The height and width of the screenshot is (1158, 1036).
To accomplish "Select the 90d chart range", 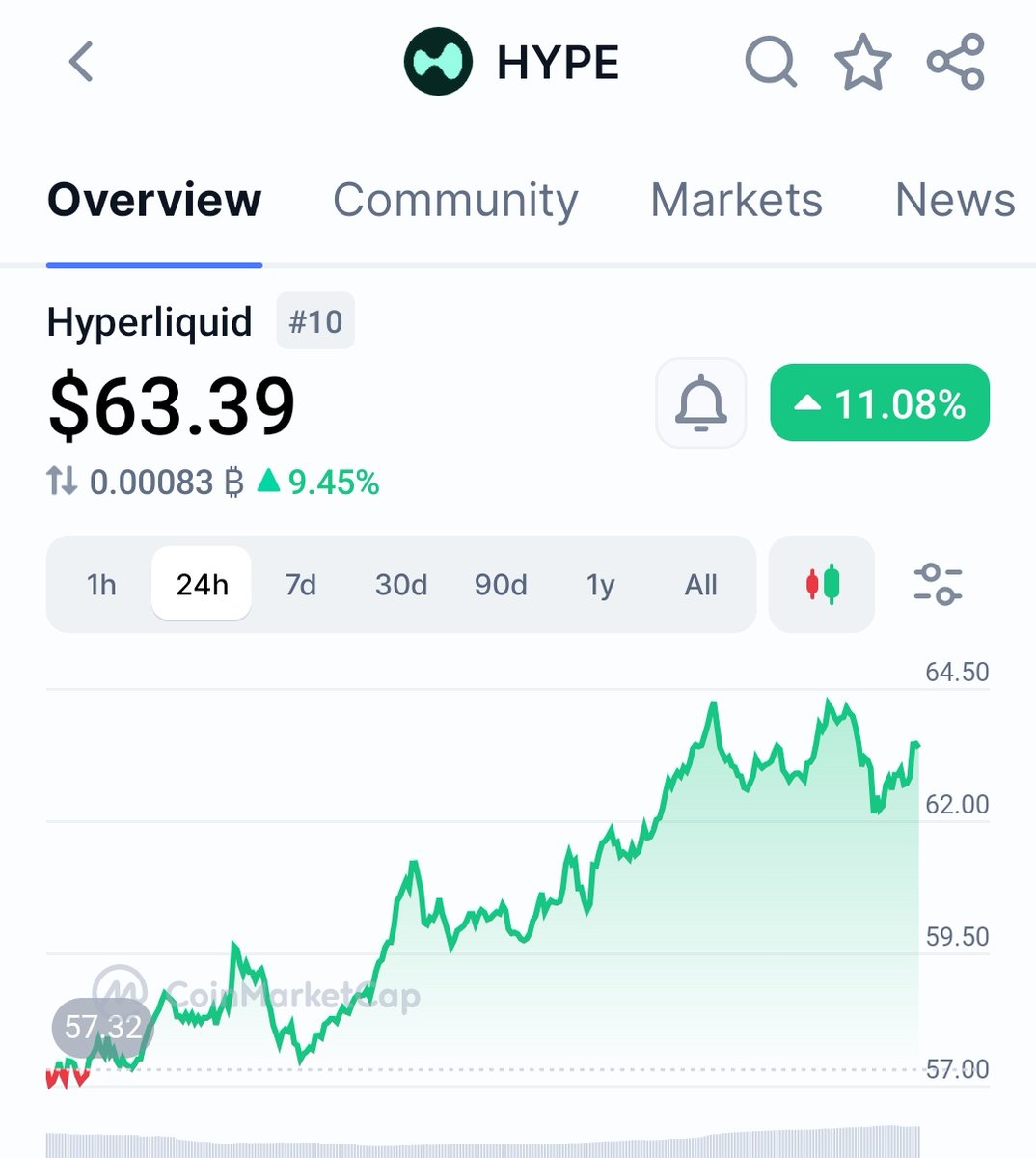I will 501,585.
